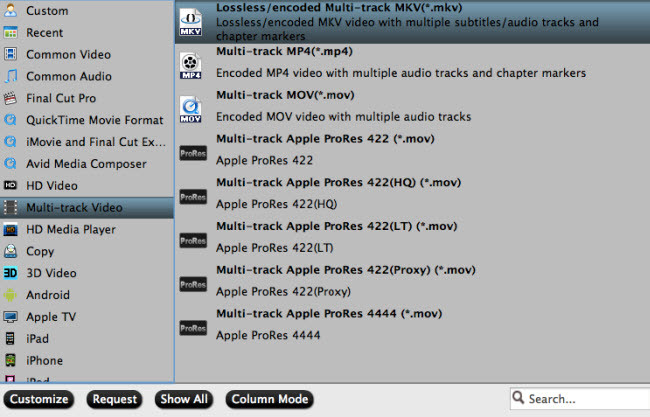Click the HD Media Player icon
This screenshot has width=650, height=417.
[x=10, y=229]
